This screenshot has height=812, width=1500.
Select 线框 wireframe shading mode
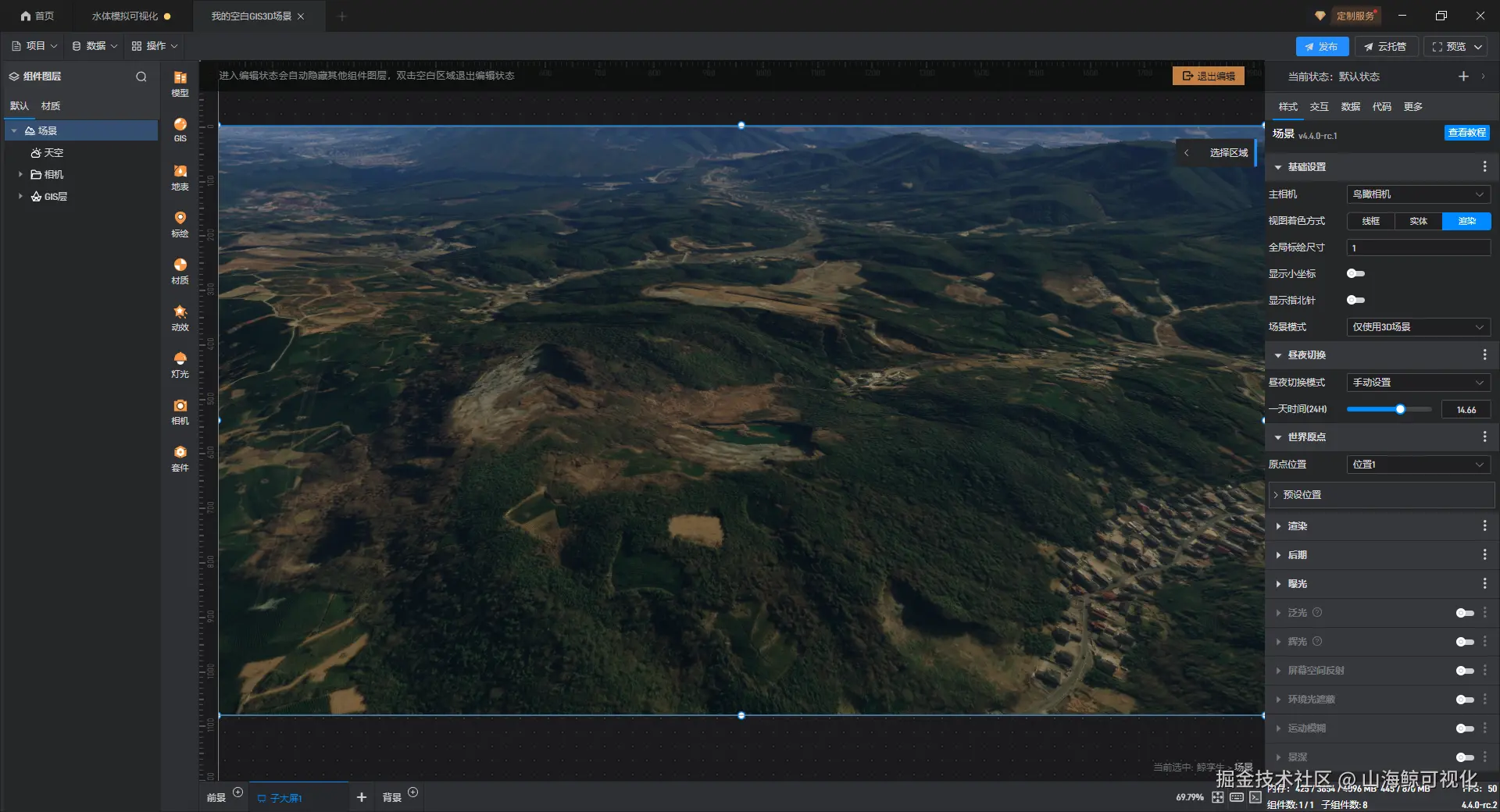[1370, 221]
